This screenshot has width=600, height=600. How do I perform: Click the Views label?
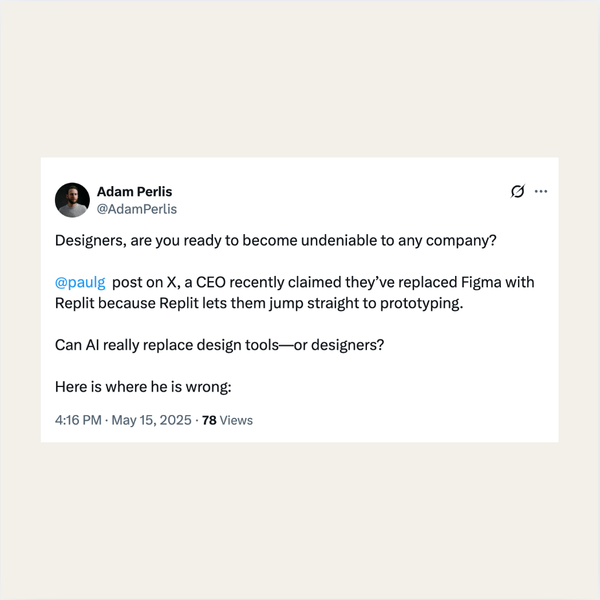[x=236, y=420]
